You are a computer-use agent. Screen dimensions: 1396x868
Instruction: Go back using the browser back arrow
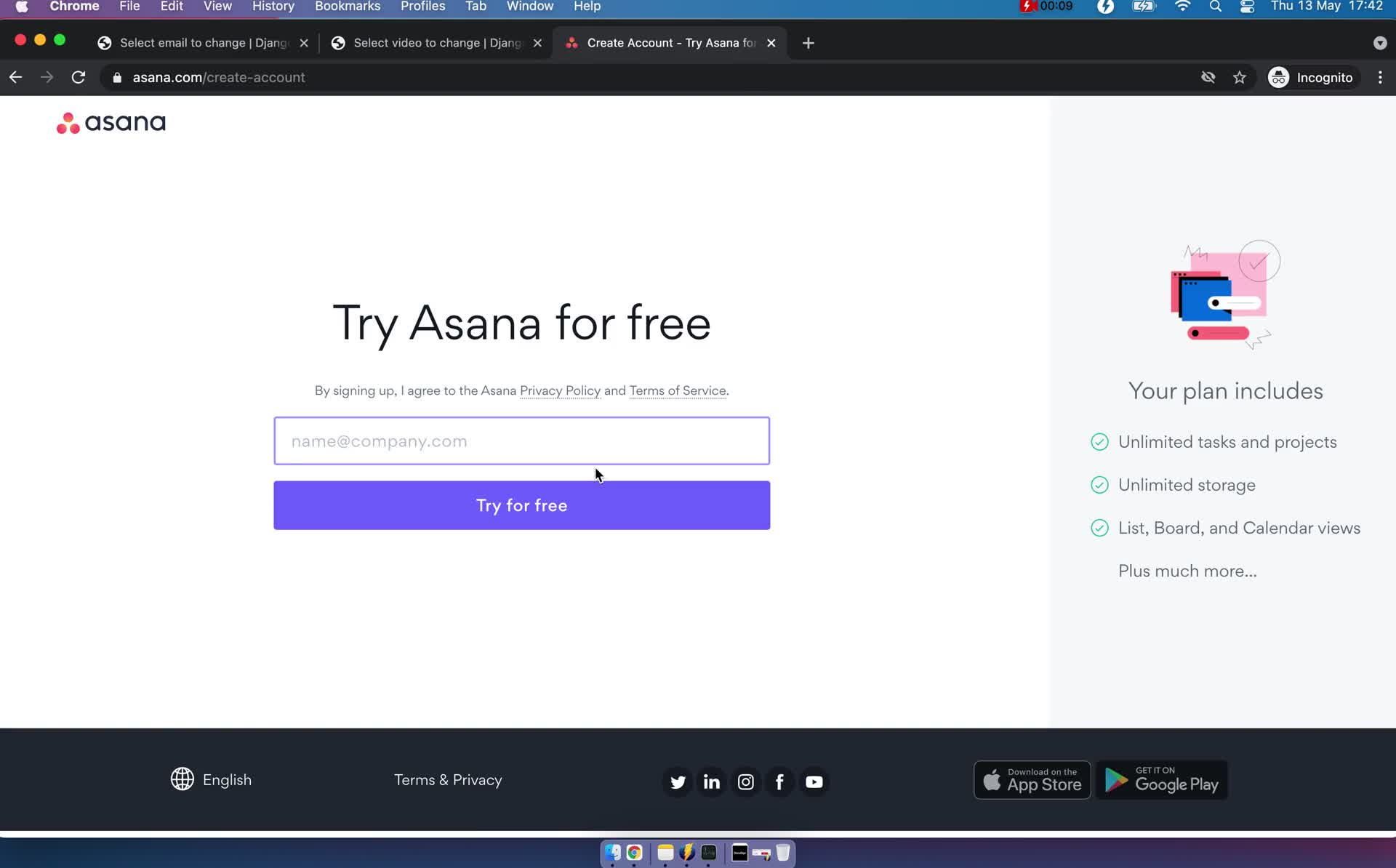pos(15,77)
